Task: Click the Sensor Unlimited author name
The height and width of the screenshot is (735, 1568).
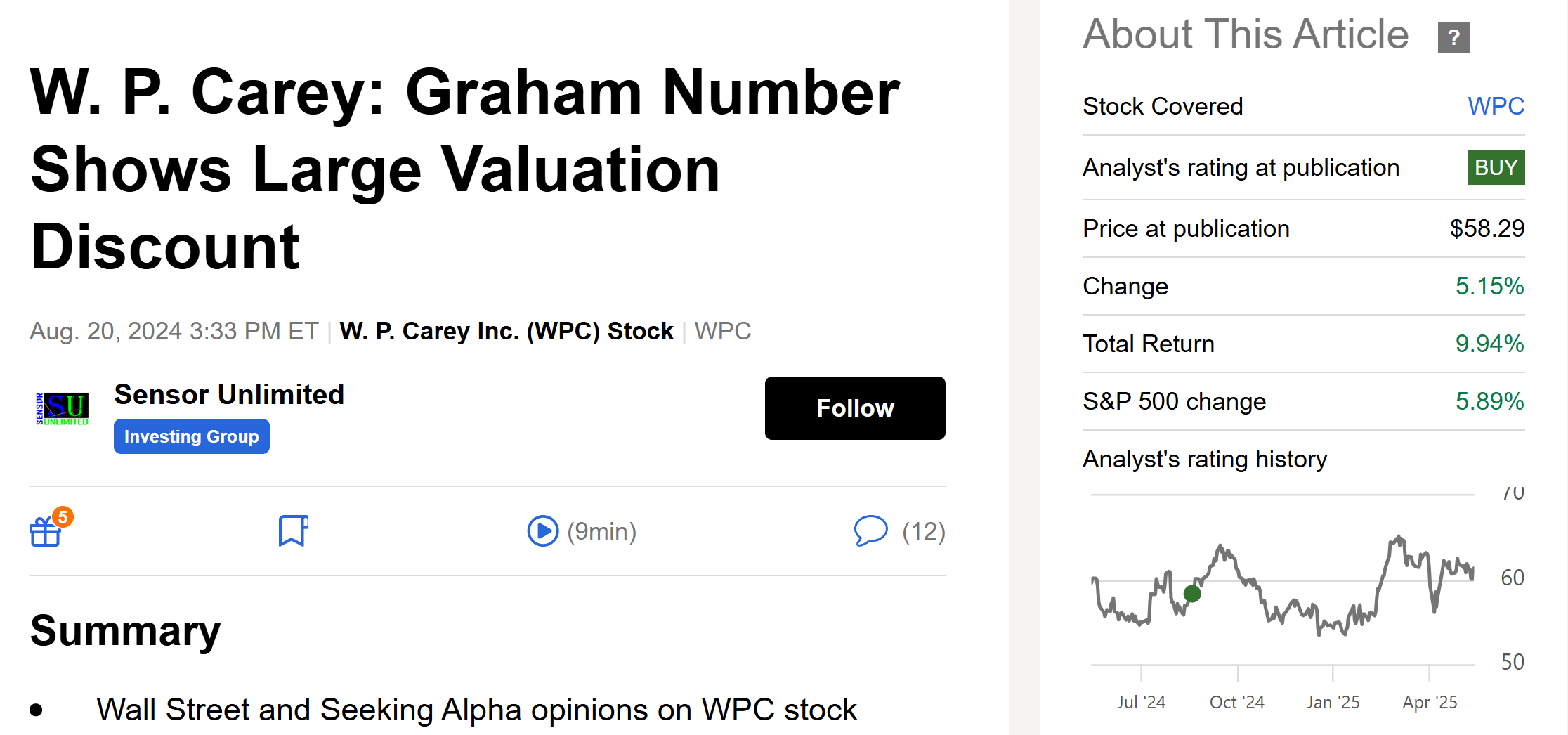Action: coord(229,394)
